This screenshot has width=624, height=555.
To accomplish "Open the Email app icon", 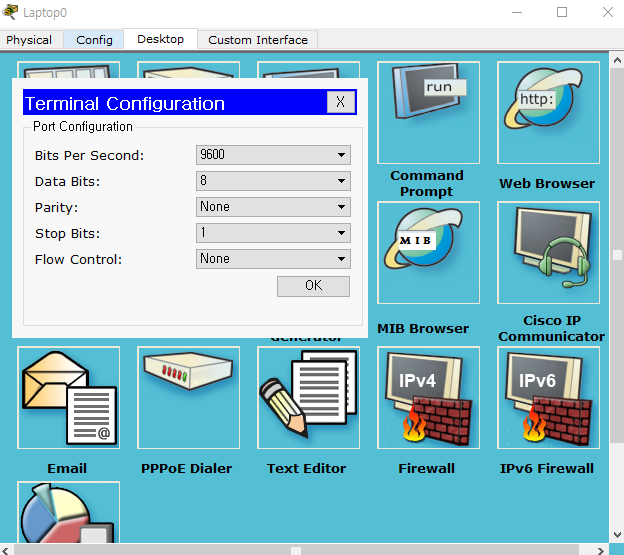I will [68, 397].
